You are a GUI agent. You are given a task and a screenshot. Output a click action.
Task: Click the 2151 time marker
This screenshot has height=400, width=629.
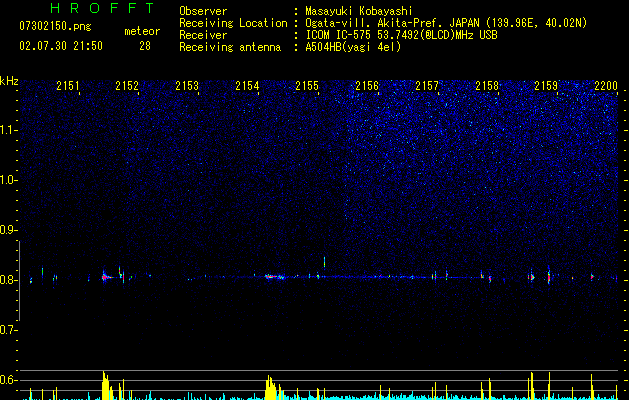pyautogui.click(x=67, y=86)
